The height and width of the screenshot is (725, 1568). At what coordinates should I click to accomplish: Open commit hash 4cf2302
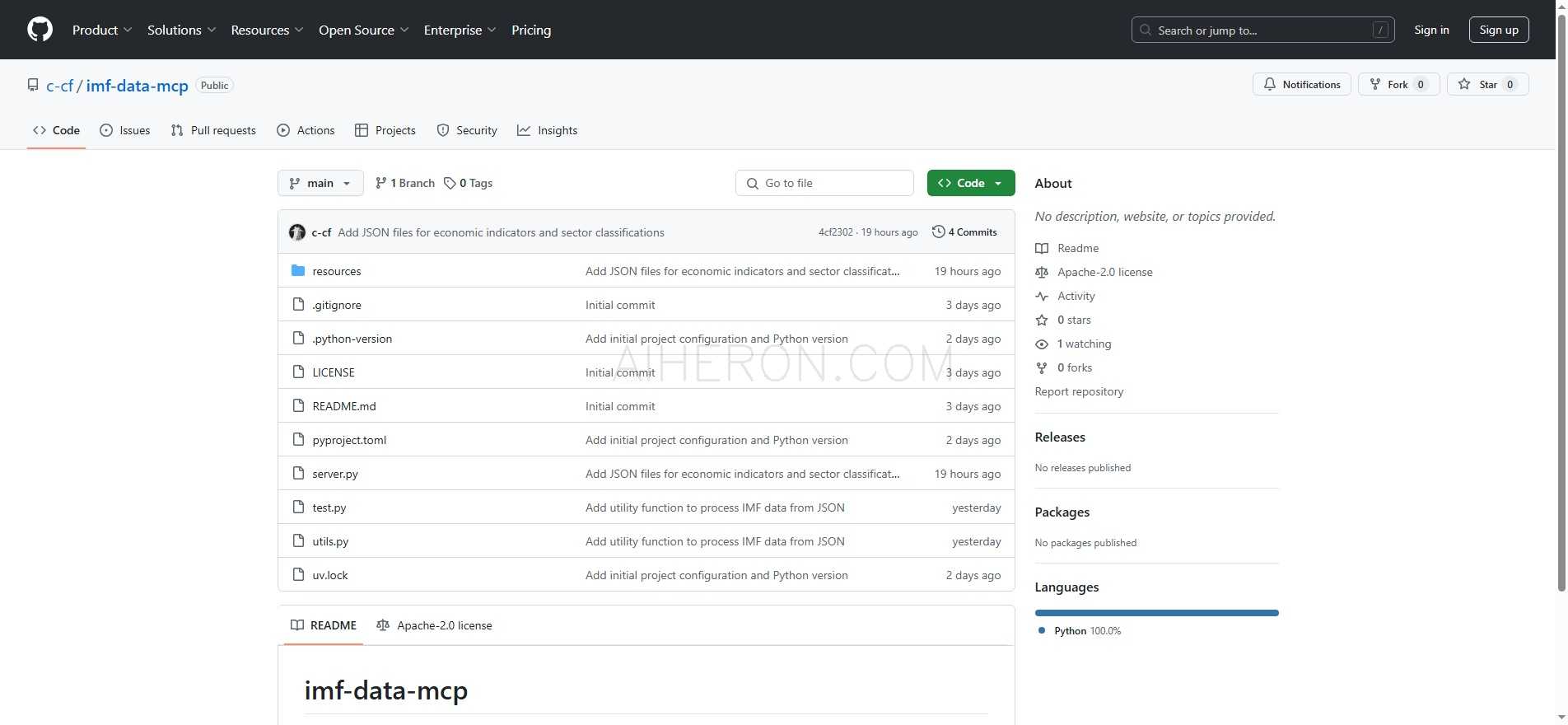(835, 232)
